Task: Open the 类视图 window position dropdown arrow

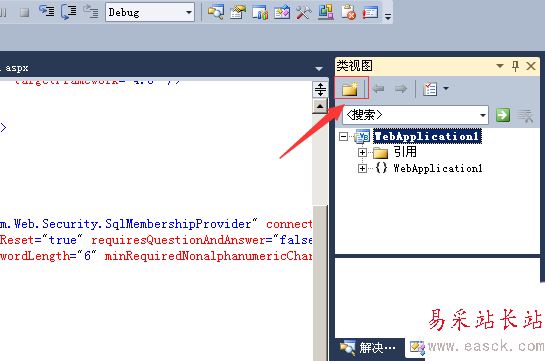Action: [500, 65]
